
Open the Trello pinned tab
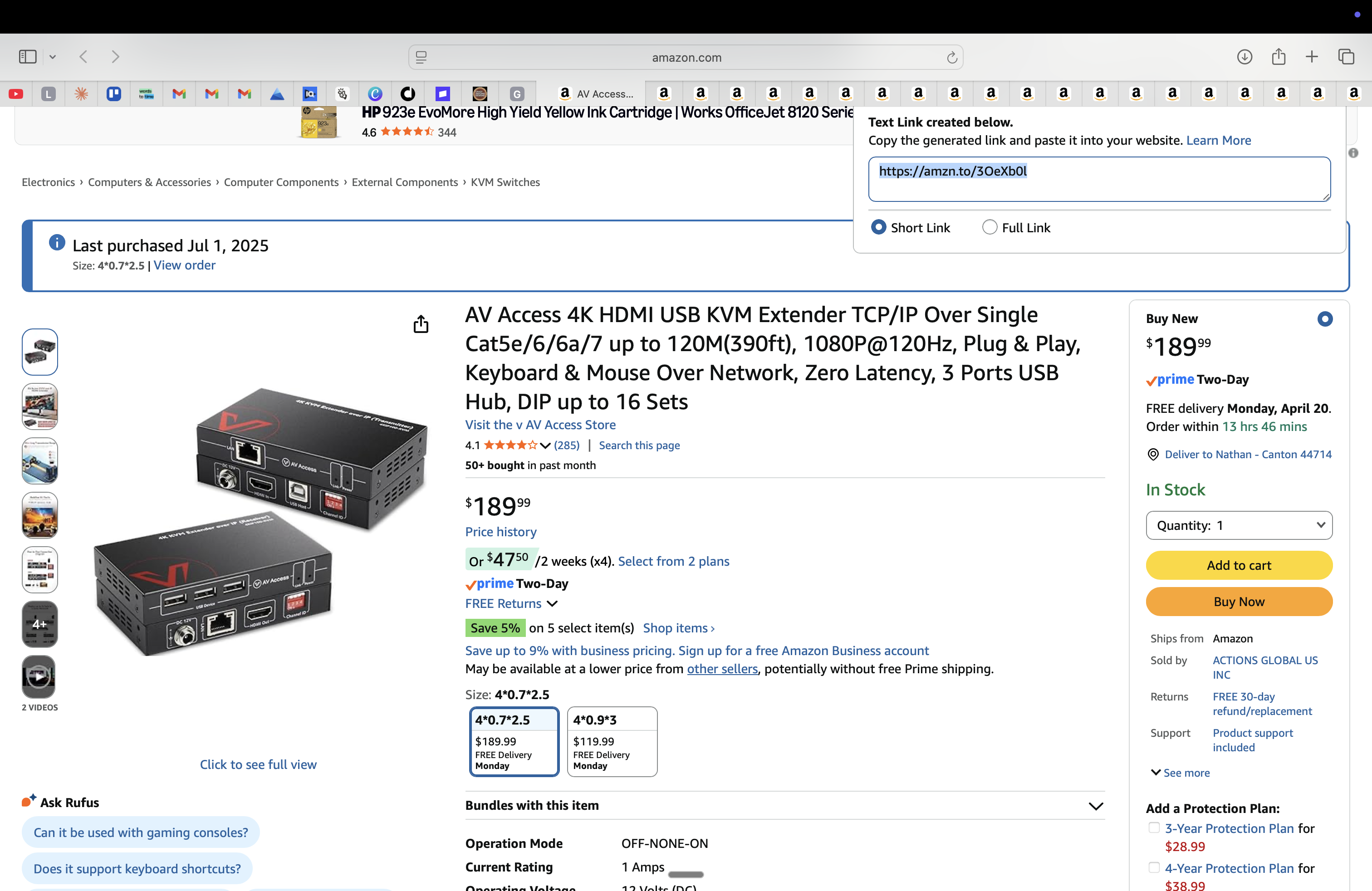(x=113, y=93)
